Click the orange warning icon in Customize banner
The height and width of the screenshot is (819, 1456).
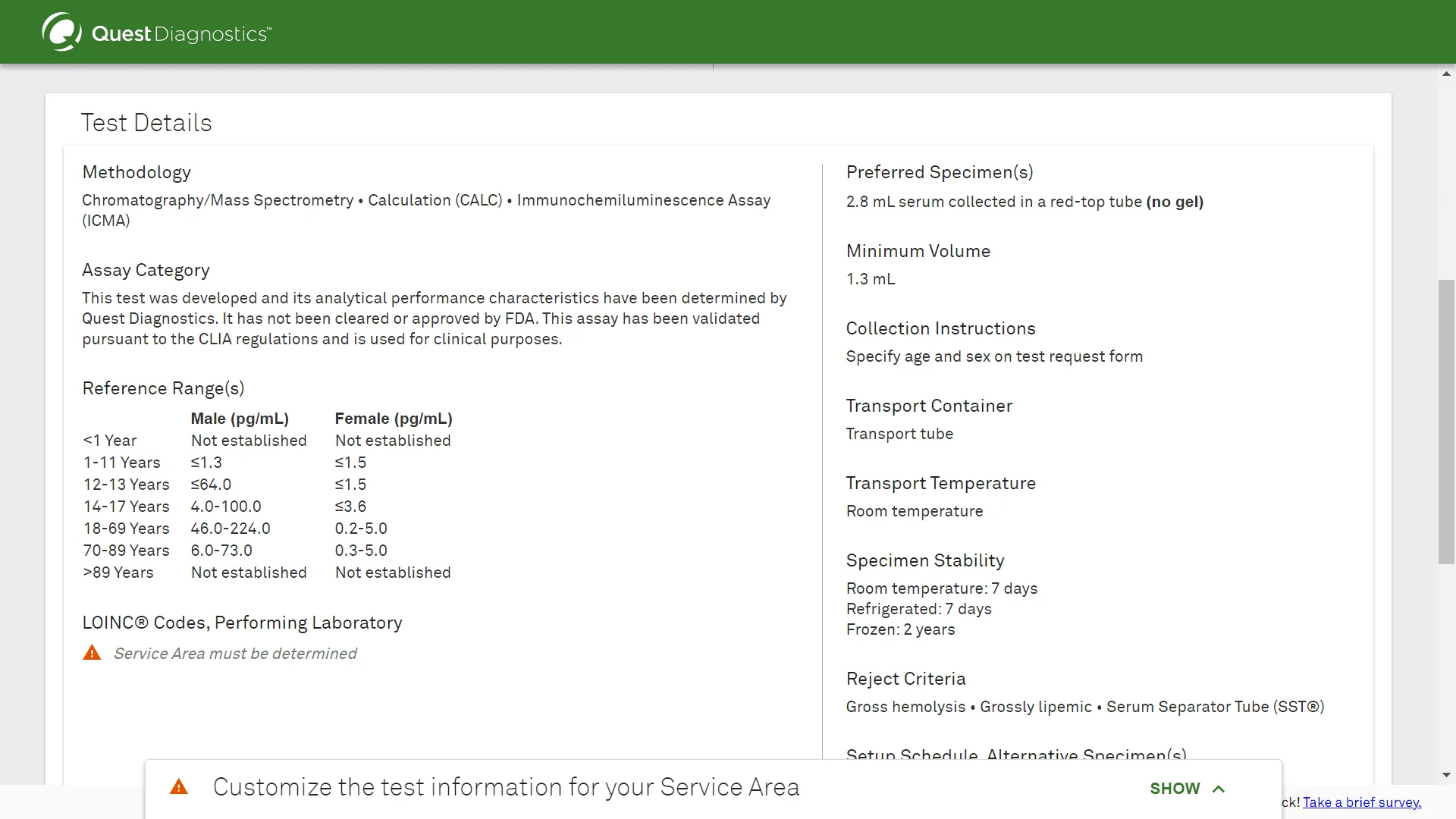point(179,787)
